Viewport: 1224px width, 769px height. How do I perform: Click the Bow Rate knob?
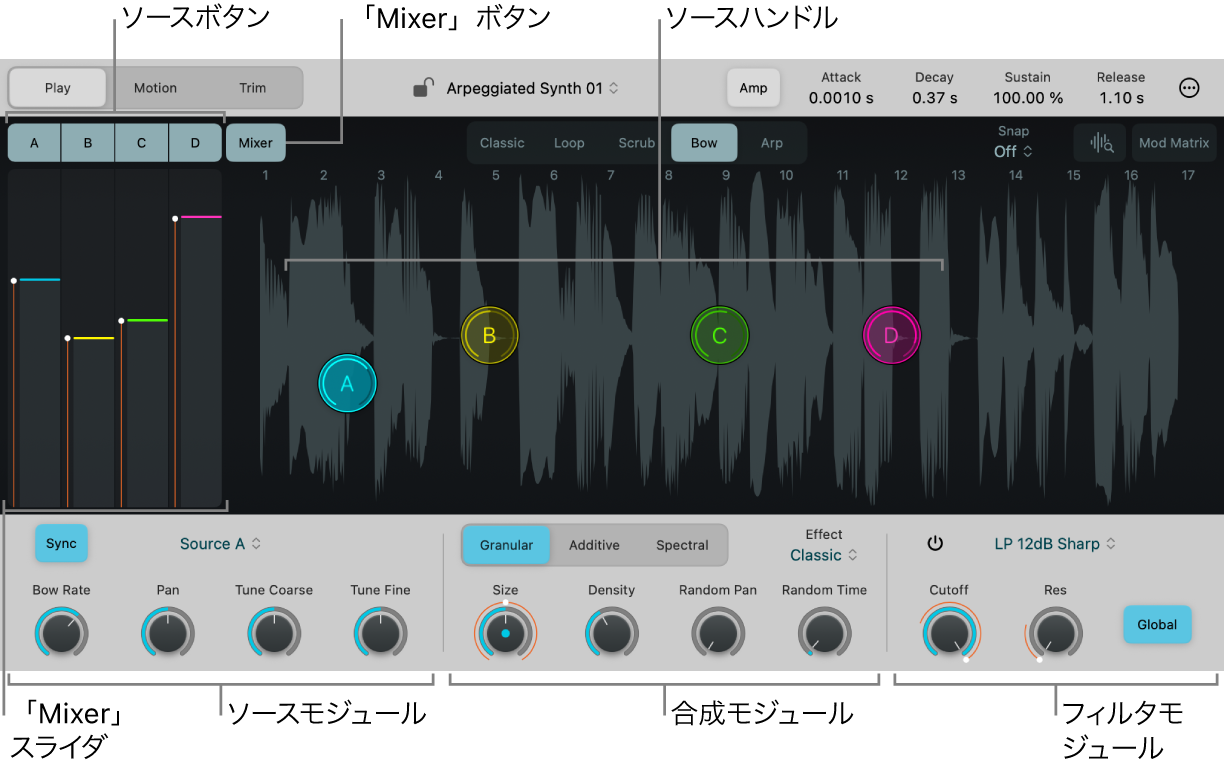pos(62,633)
